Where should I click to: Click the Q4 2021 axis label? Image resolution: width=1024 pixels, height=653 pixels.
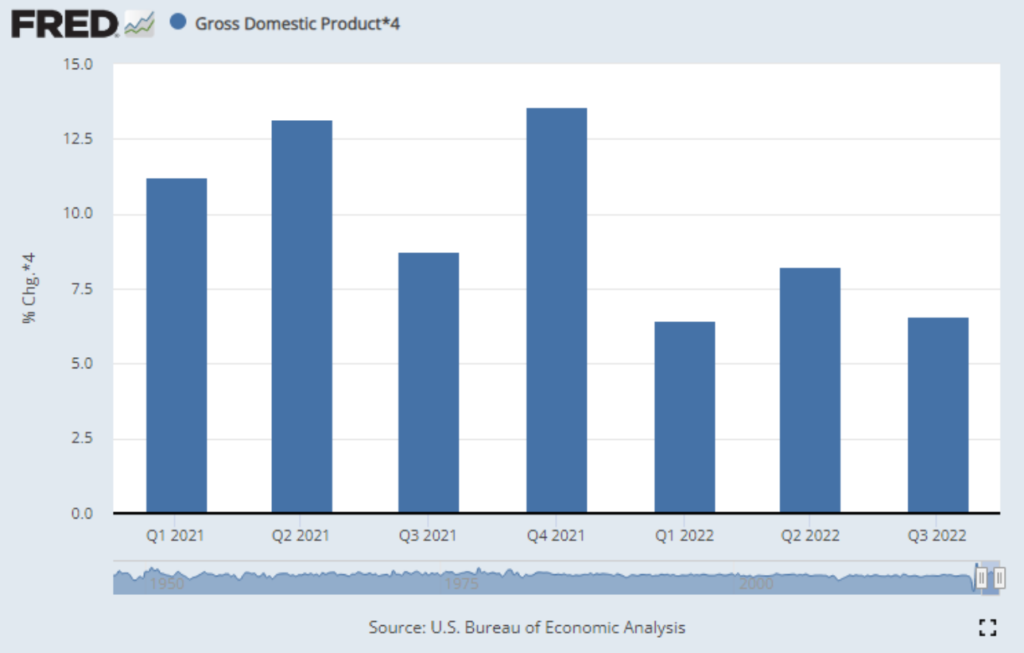[556, 535]
